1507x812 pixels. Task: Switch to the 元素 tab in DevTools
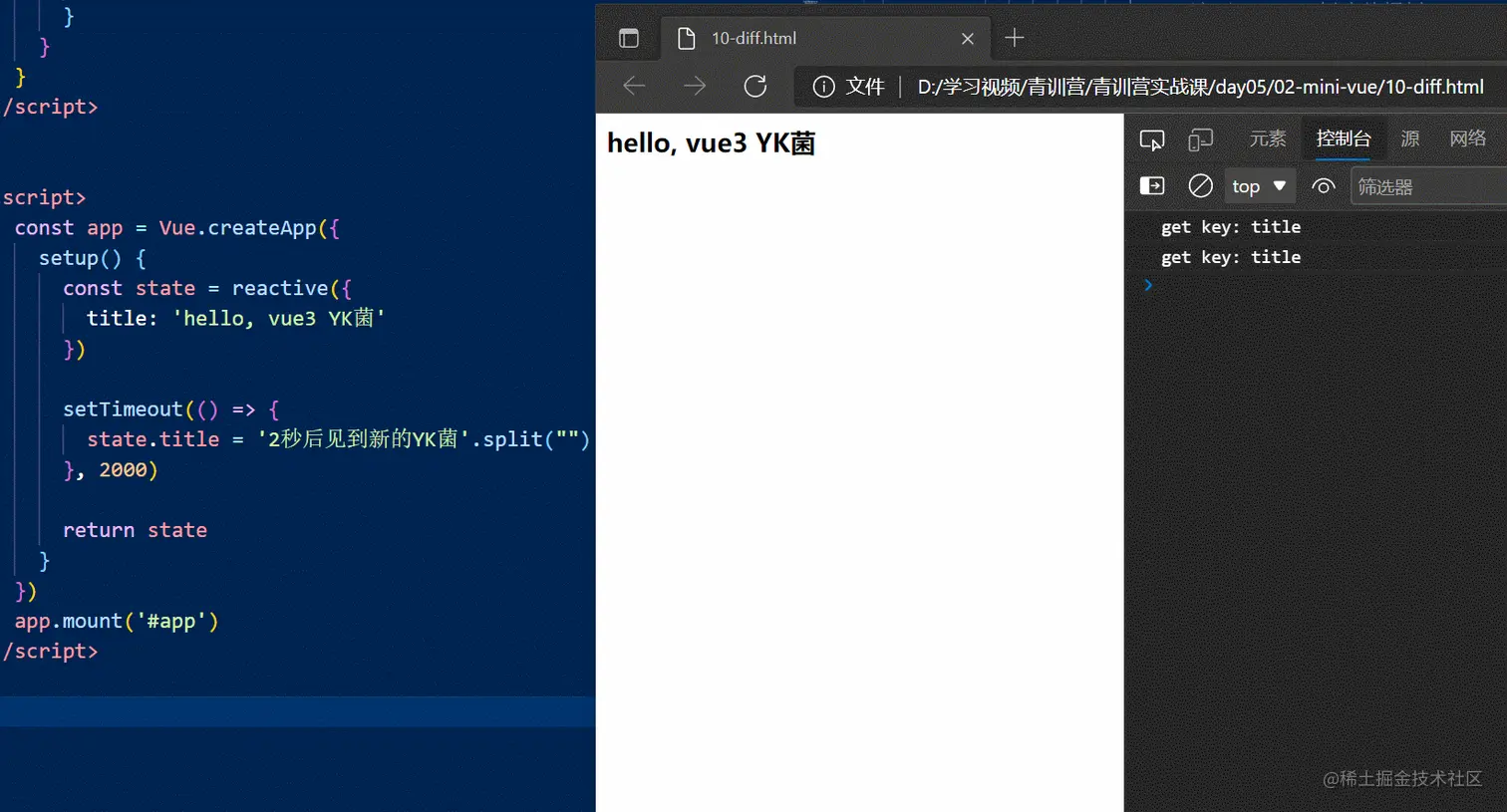pyautogui.click(x=1267, y=139)
